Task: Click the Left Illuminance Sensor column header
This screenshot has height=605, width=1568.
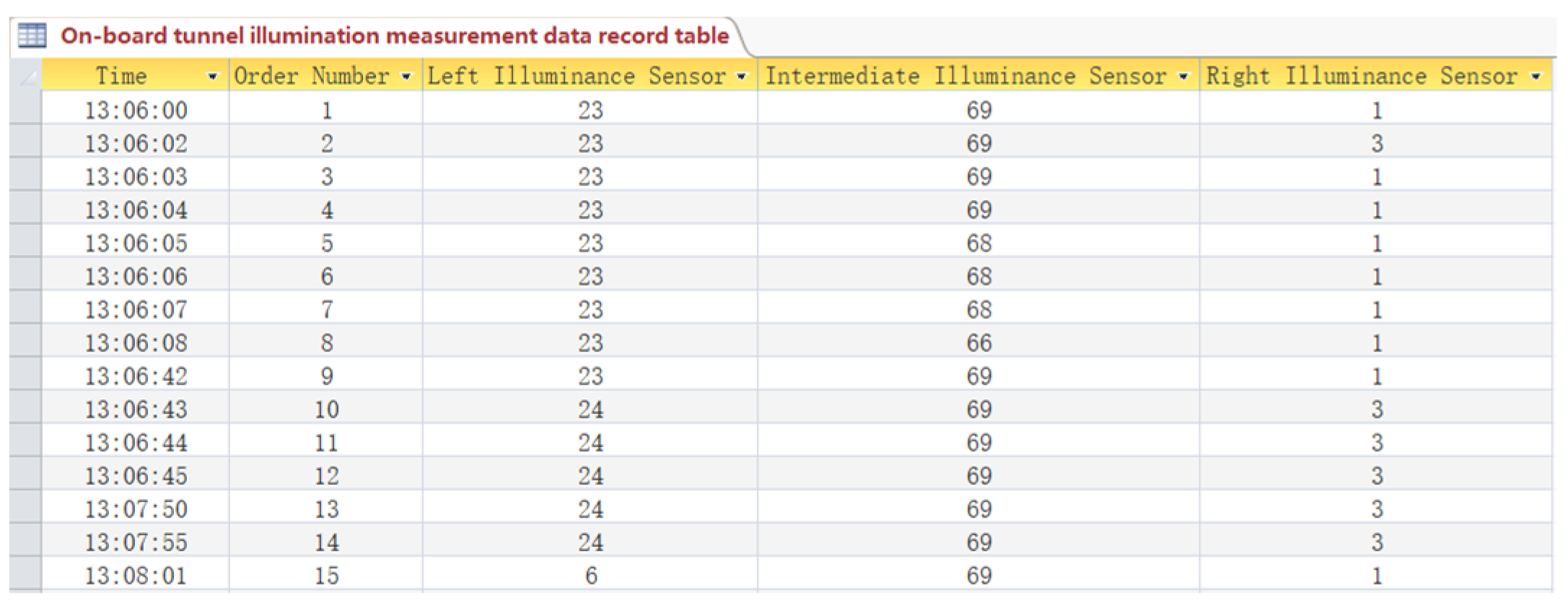Action: point(576,77)
